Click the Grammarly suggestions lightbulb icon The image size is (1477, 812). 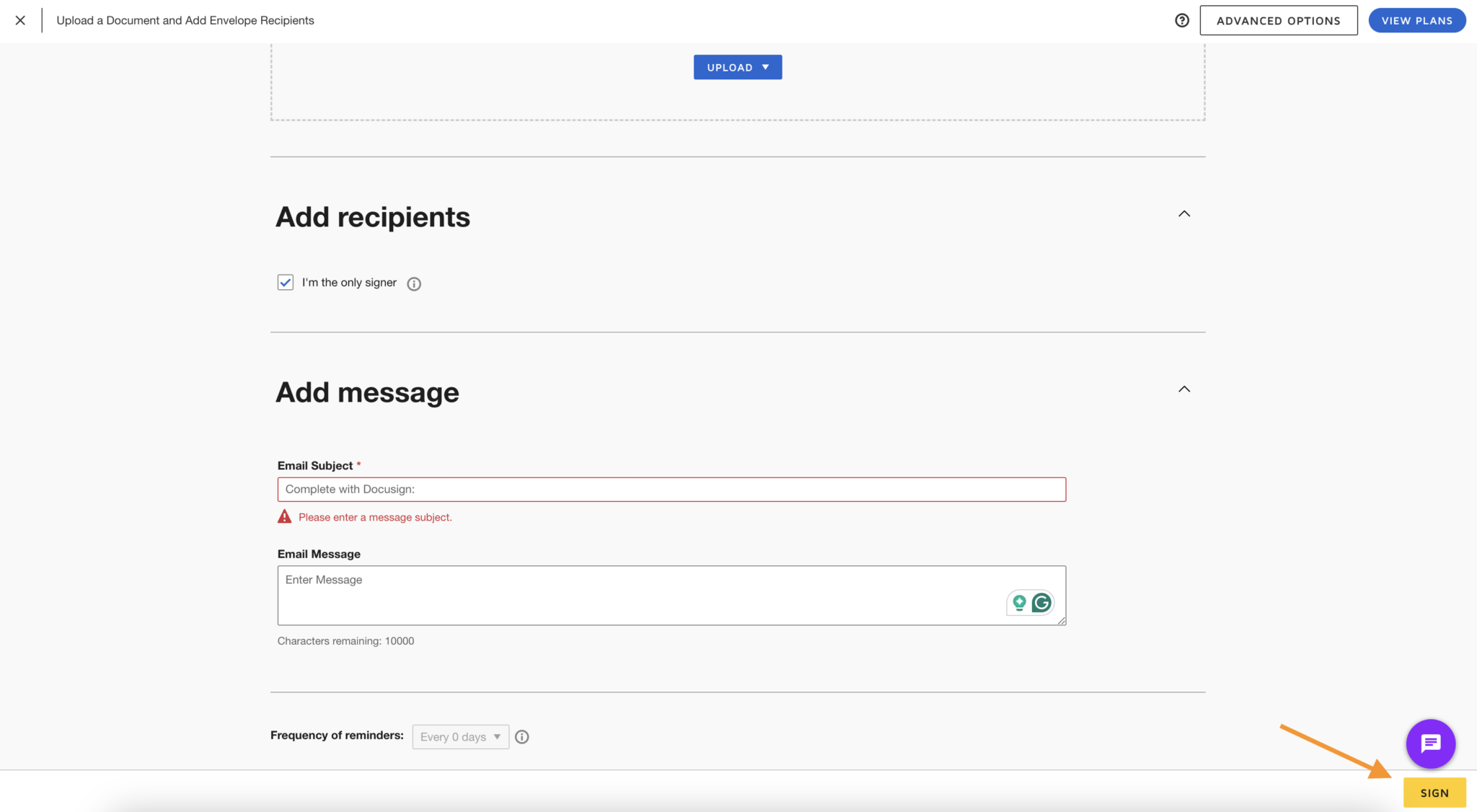point(1018,603)
